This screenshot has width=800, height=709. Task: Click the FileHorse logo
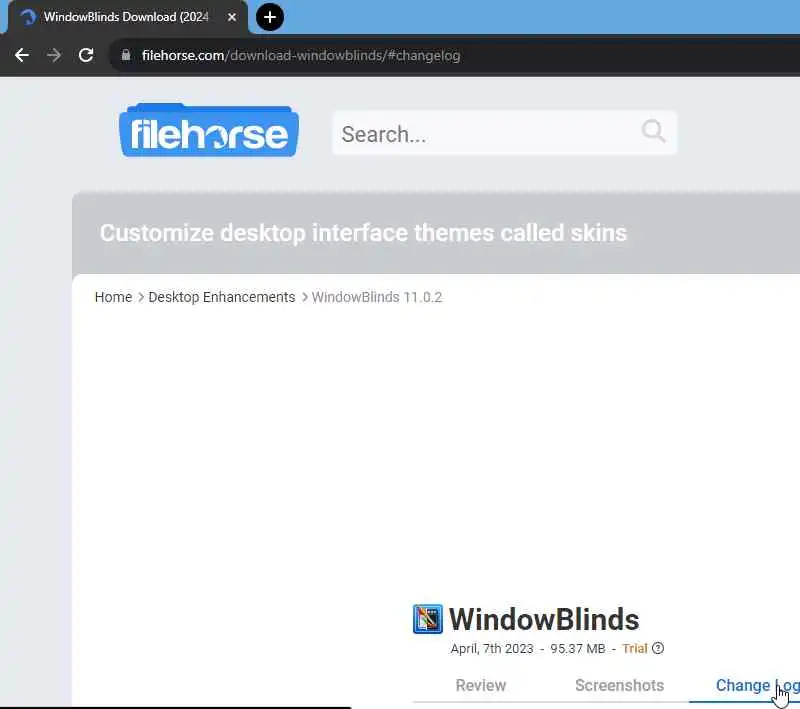tap(209, 130)
